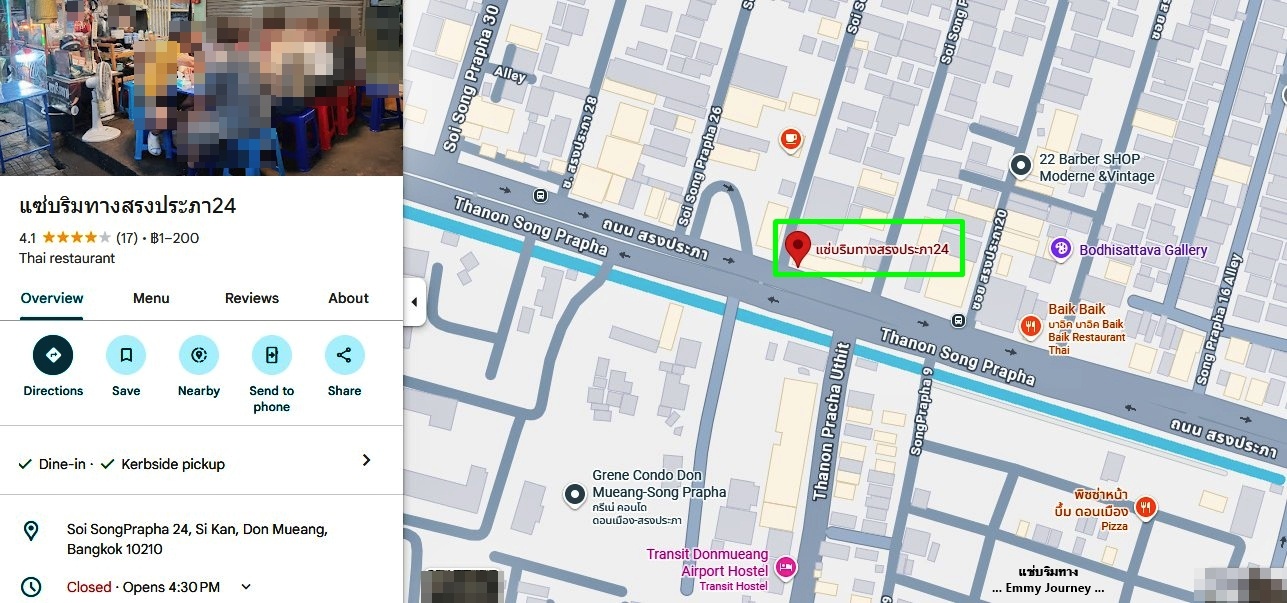Click Baik Baik restaurant map marker
The image size is (1287, 603).
click(x=1031, y=326)
